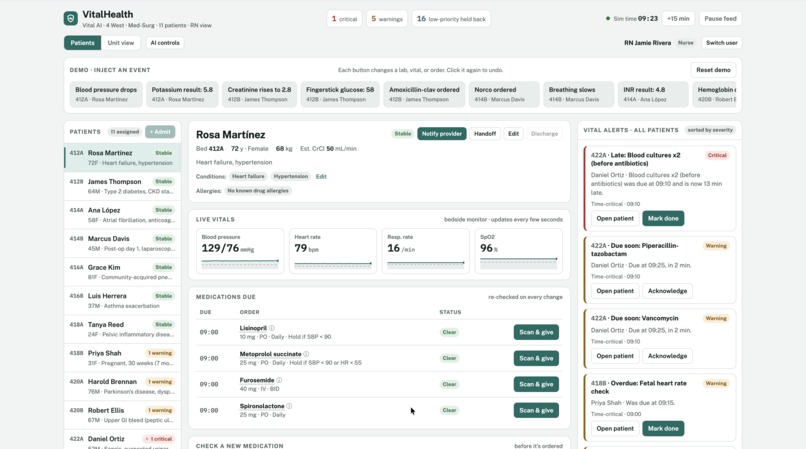Click the 5 warnings counter pill
The width and height of the screenshot is (806, 449).
387,19
